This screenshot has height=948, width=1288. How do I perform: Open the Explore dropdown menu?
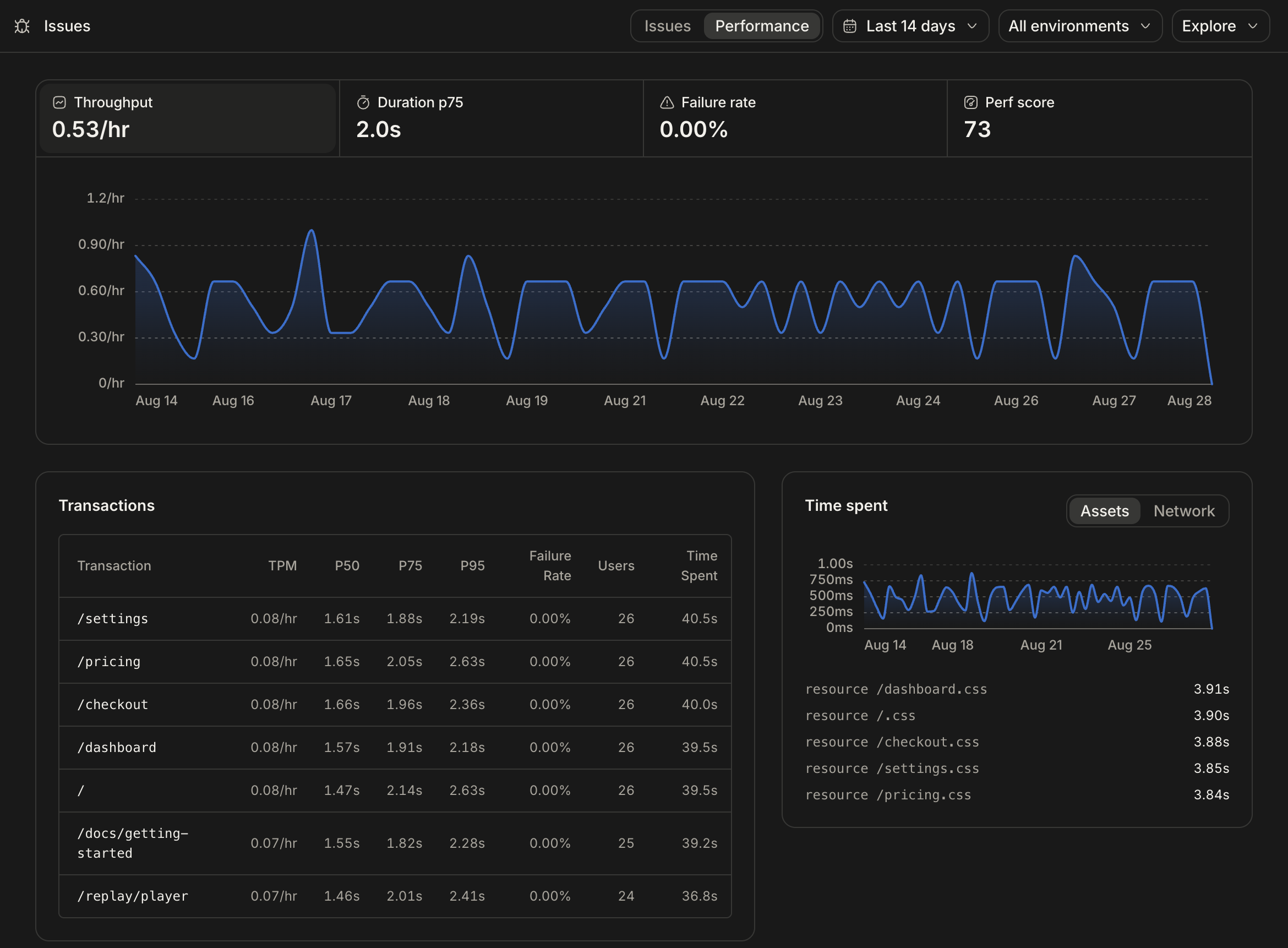[x=1220, y=26]
